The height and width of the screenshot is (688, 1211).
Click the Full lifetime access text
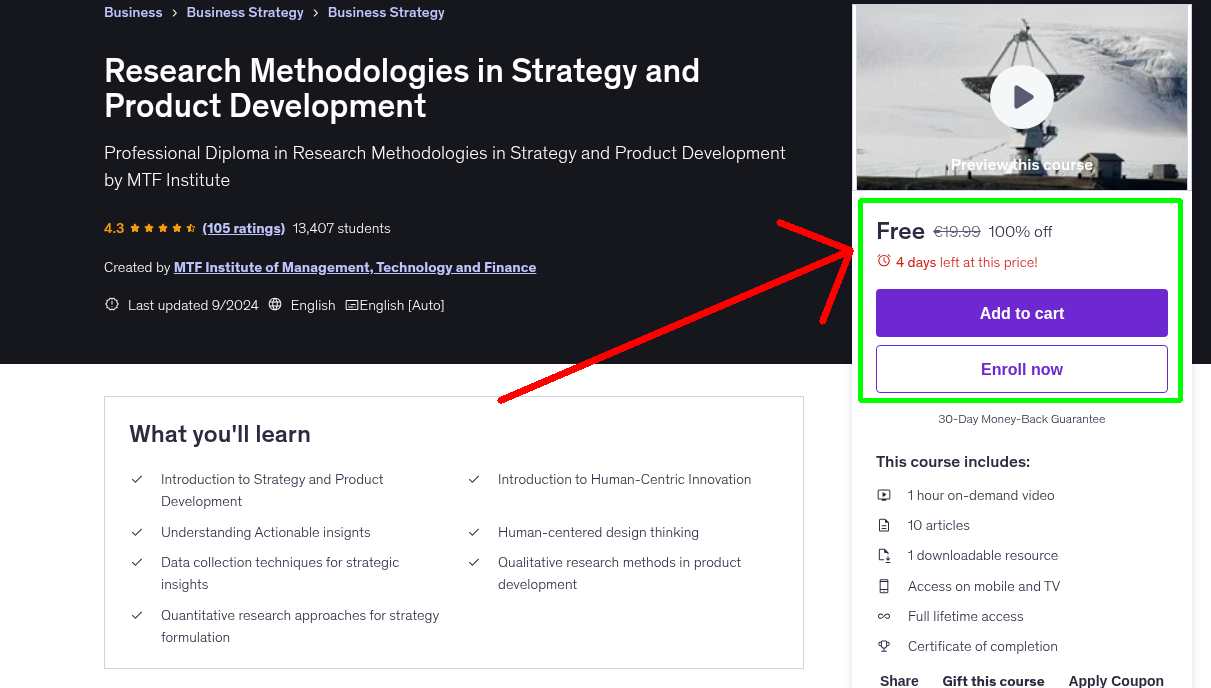(x=966, y=616)
